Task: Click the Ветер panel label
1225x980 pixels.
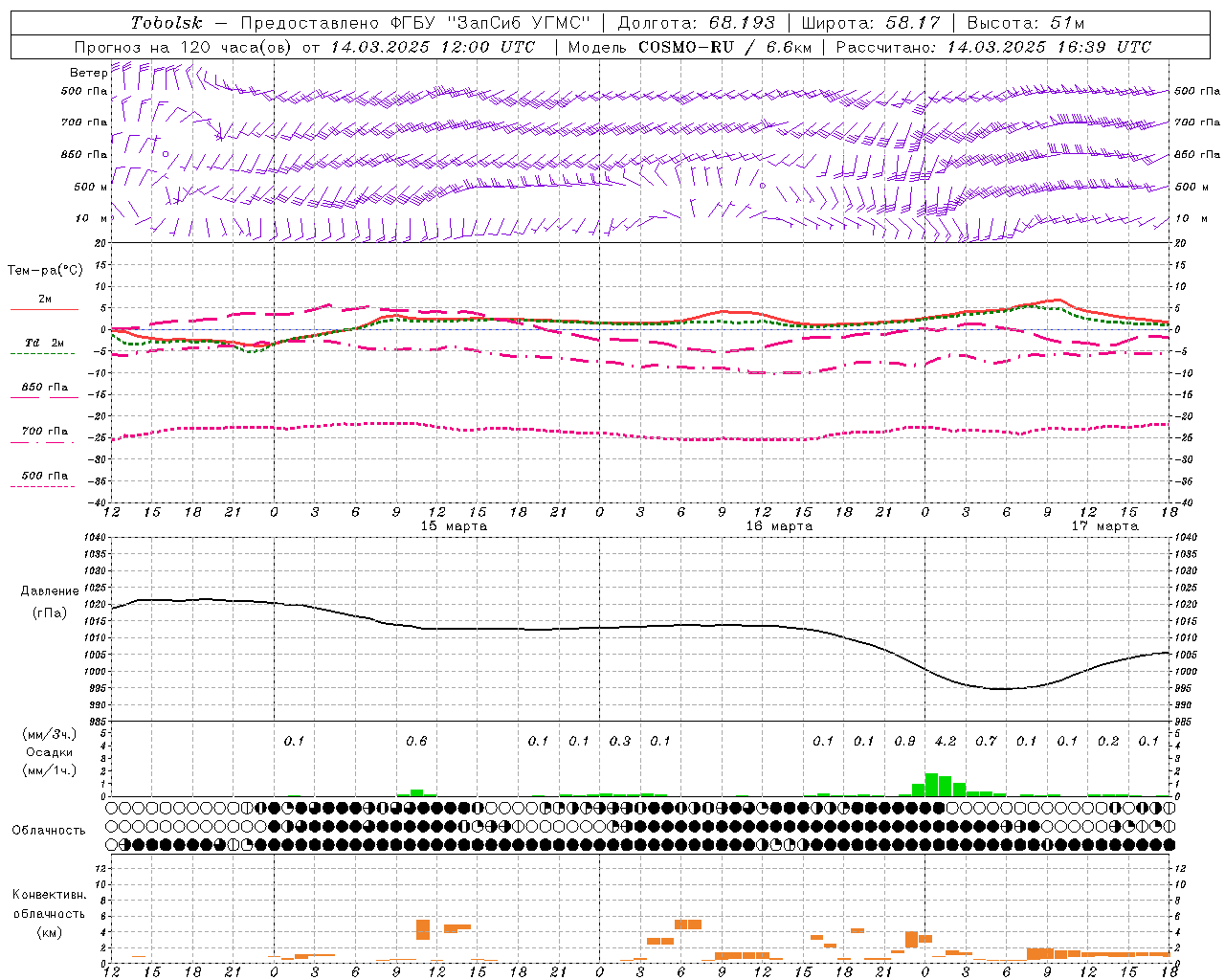Action: coord(88,73)
